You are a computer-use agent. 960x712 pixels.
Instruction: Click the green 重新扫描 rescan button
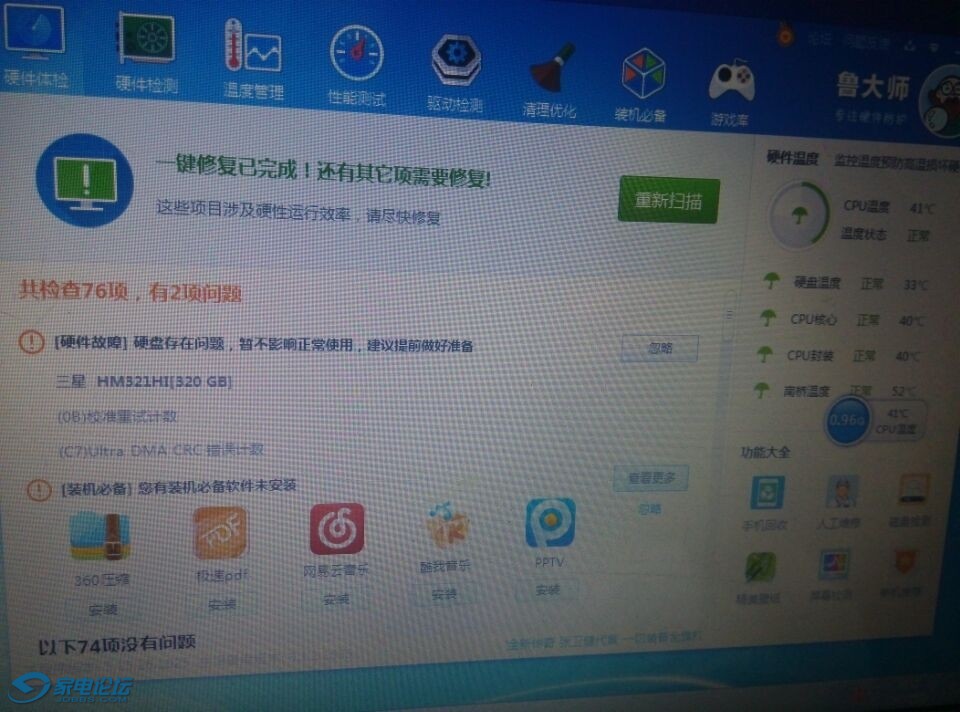[668, 201]
